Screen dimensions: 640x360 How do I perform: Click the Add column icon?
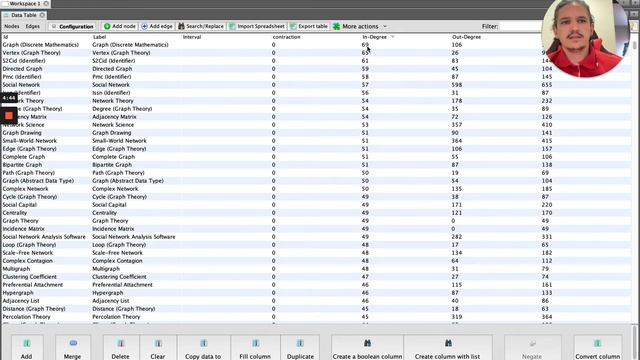tap(27, 344)
